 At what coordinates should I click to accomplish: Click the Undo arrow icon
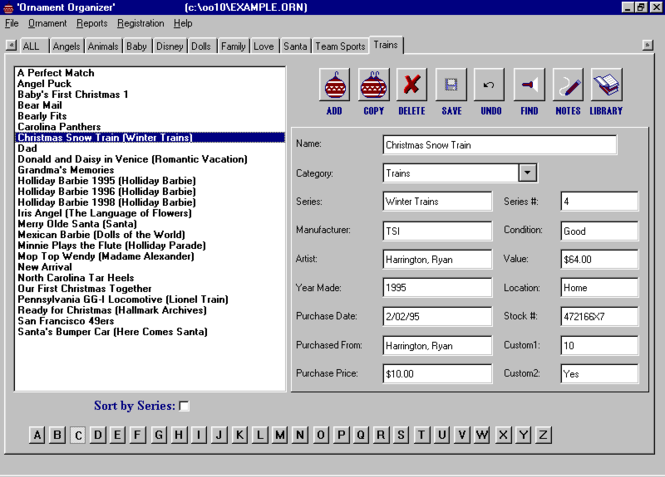coord(490,86)
